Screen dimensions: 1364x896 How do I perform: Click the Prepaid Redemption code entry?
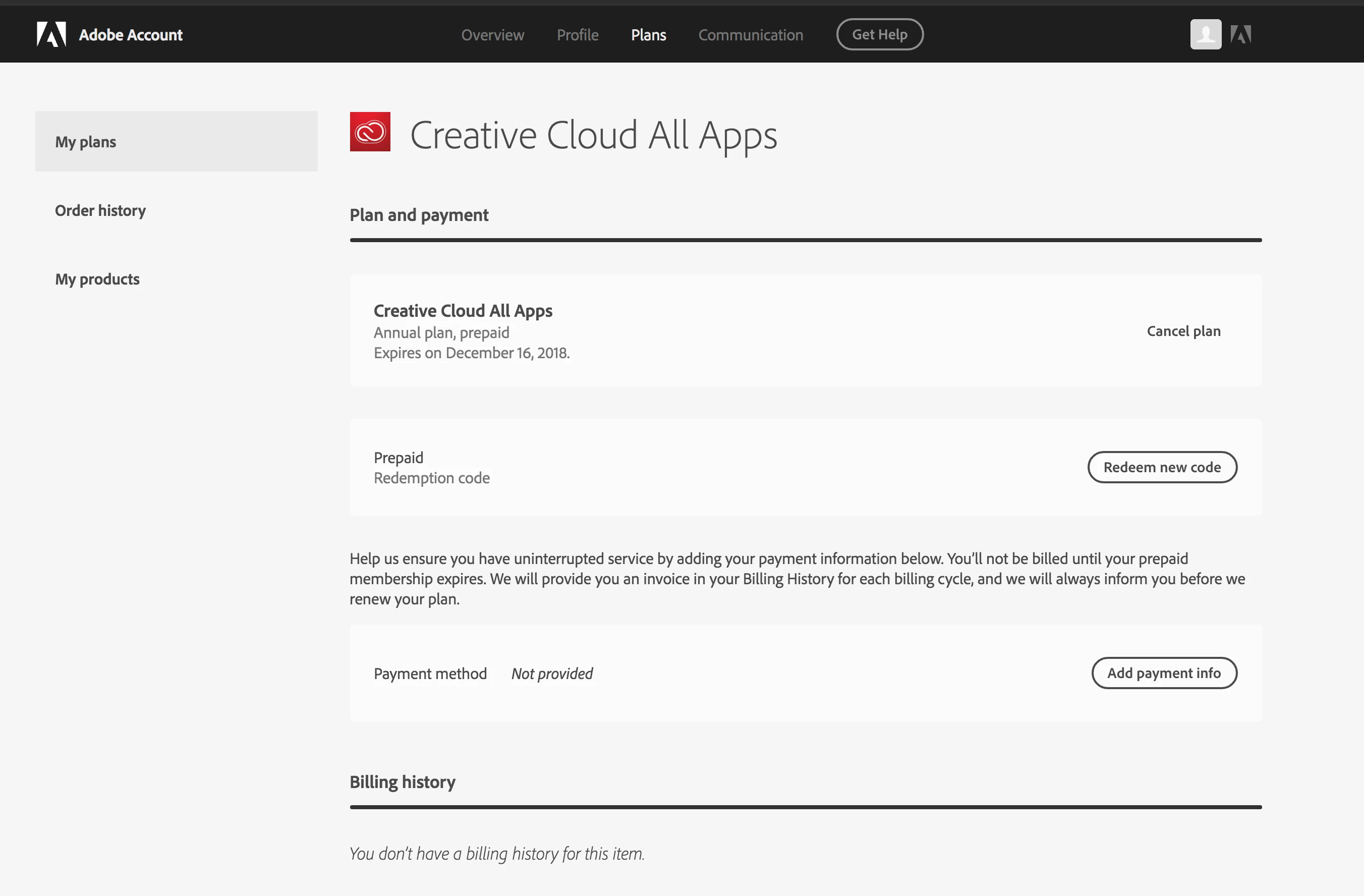tap(431, 468)
